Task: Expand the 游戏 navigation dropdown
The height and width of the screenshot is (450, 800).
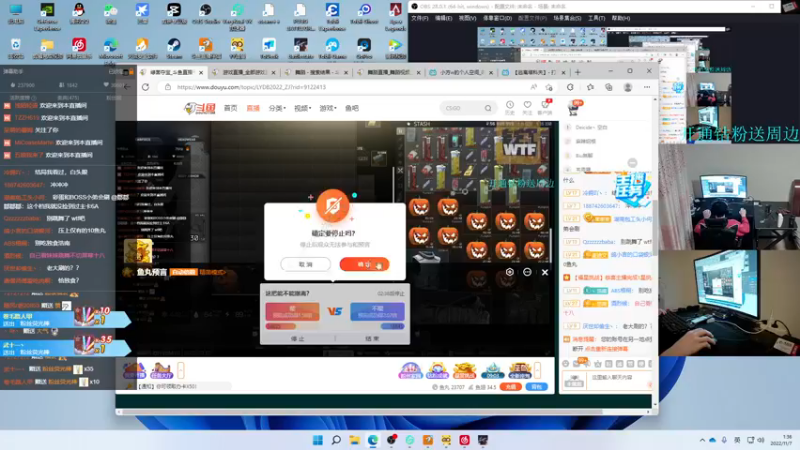Action: click(x=328, y=108)
